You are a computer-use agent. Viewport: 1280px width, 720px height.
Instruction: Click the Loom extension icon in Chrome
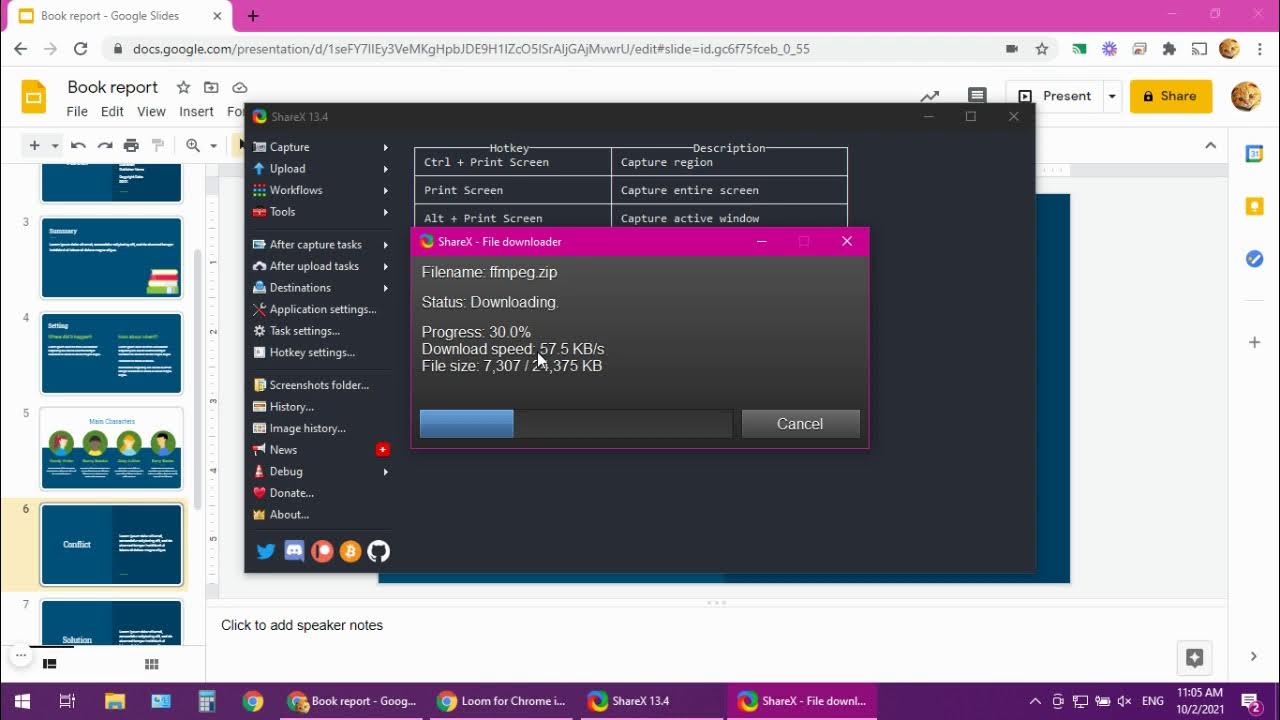(1109, 49)
